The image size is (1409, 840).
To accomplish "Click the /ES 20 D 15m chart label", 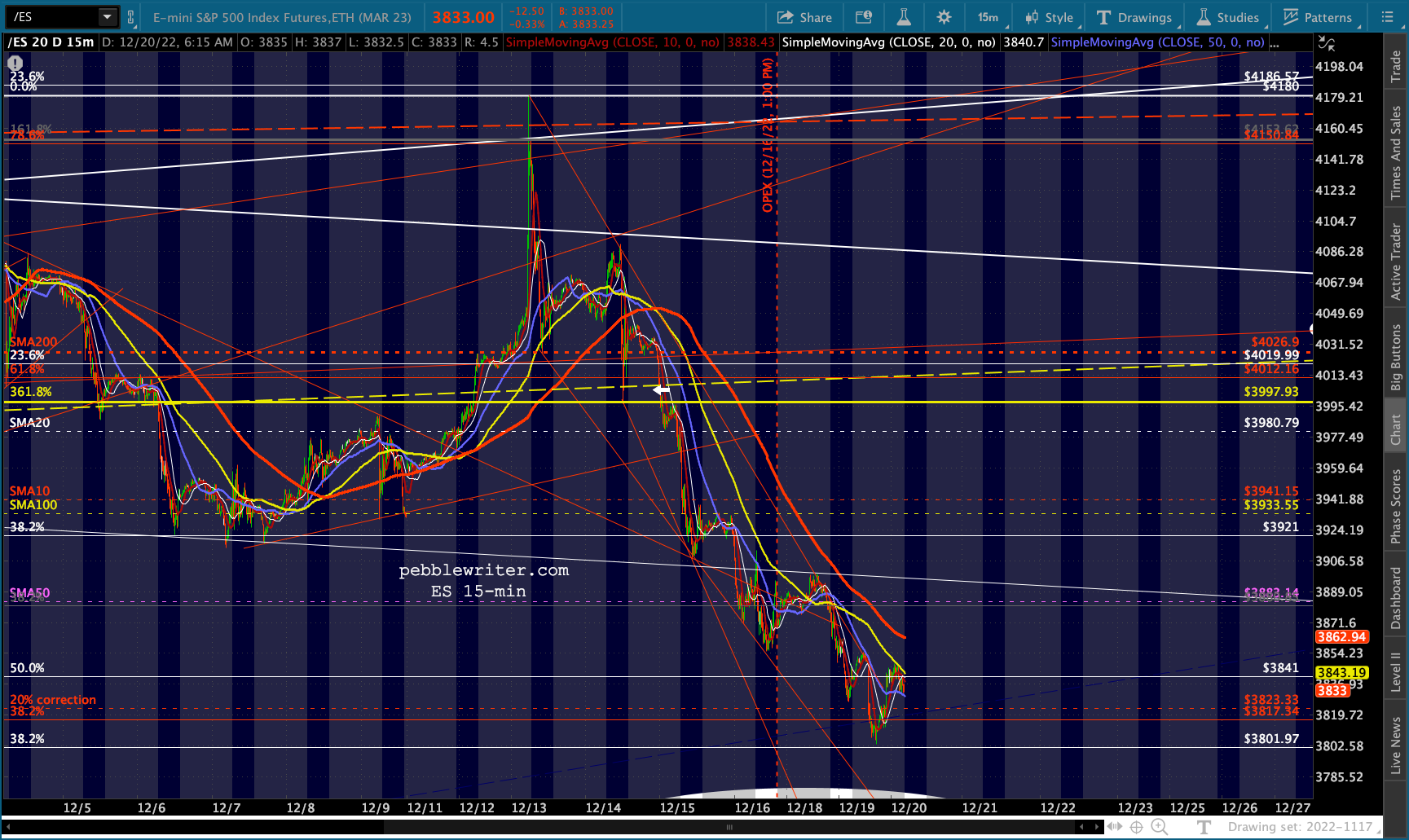I will [x=51, y=42].
